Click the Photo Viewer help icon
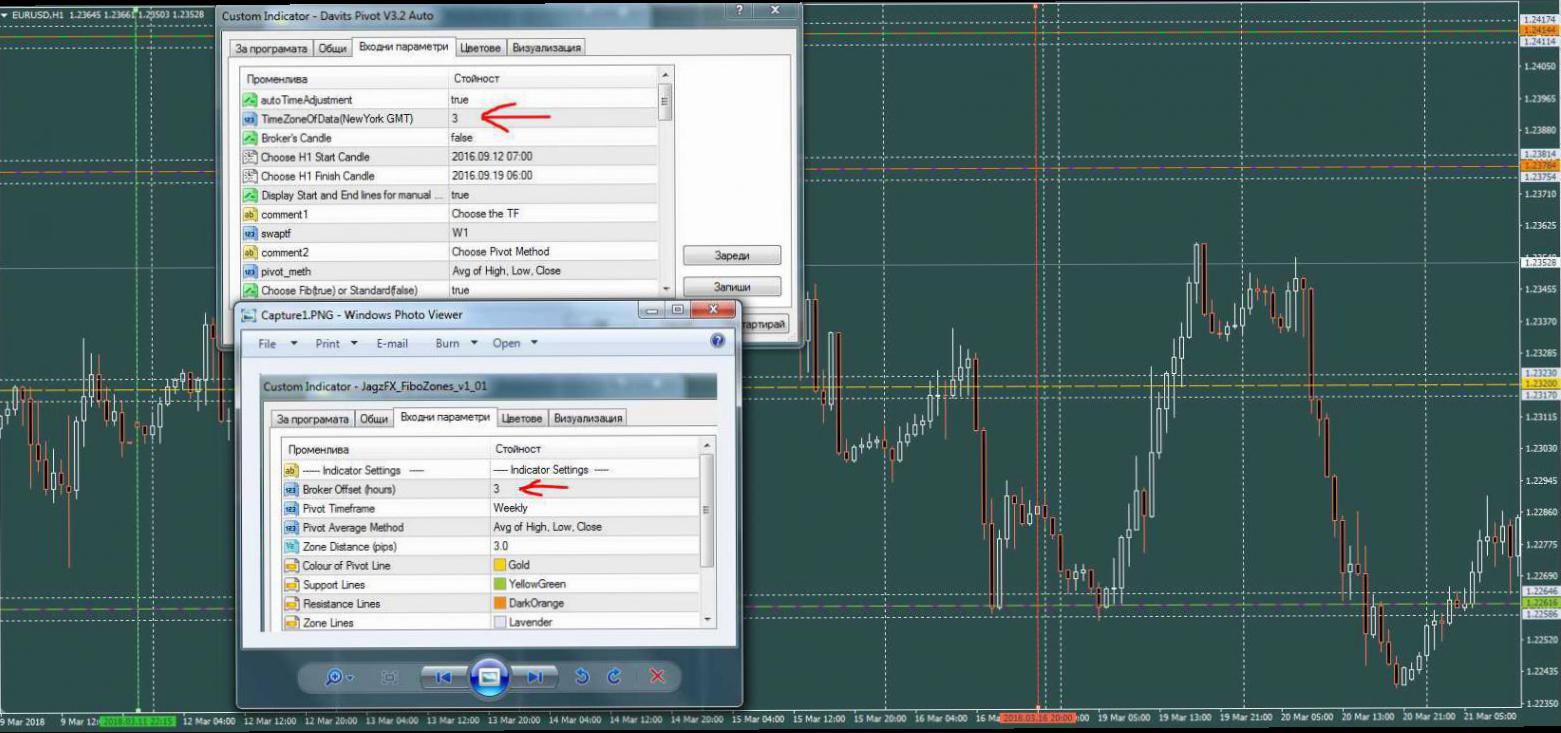Viewport: 1561px width, 733px height. [x=716, y=341]
